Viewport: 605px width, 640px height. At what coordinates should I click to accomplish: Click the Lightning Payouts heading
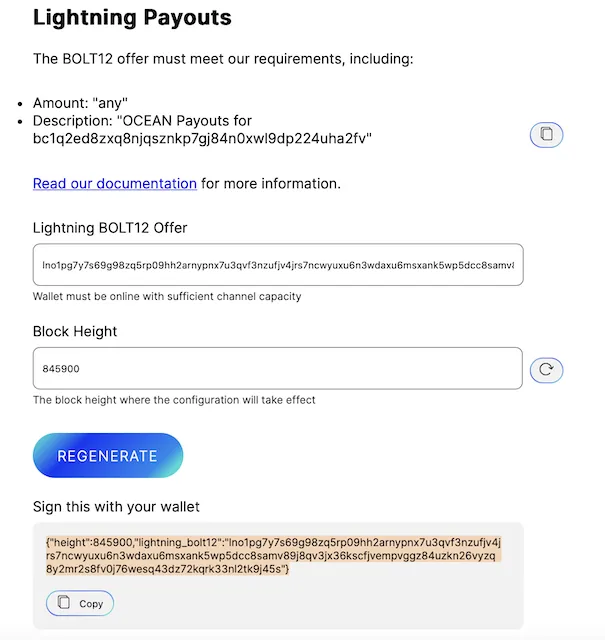click(132, 18)
